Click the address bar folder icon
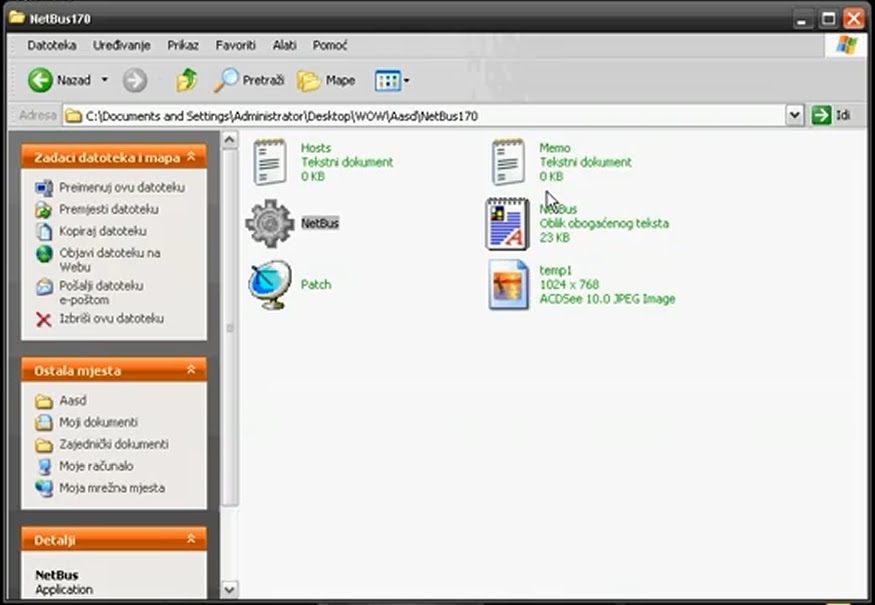Viewport: 875px width, 605px height. coord(73,116)
